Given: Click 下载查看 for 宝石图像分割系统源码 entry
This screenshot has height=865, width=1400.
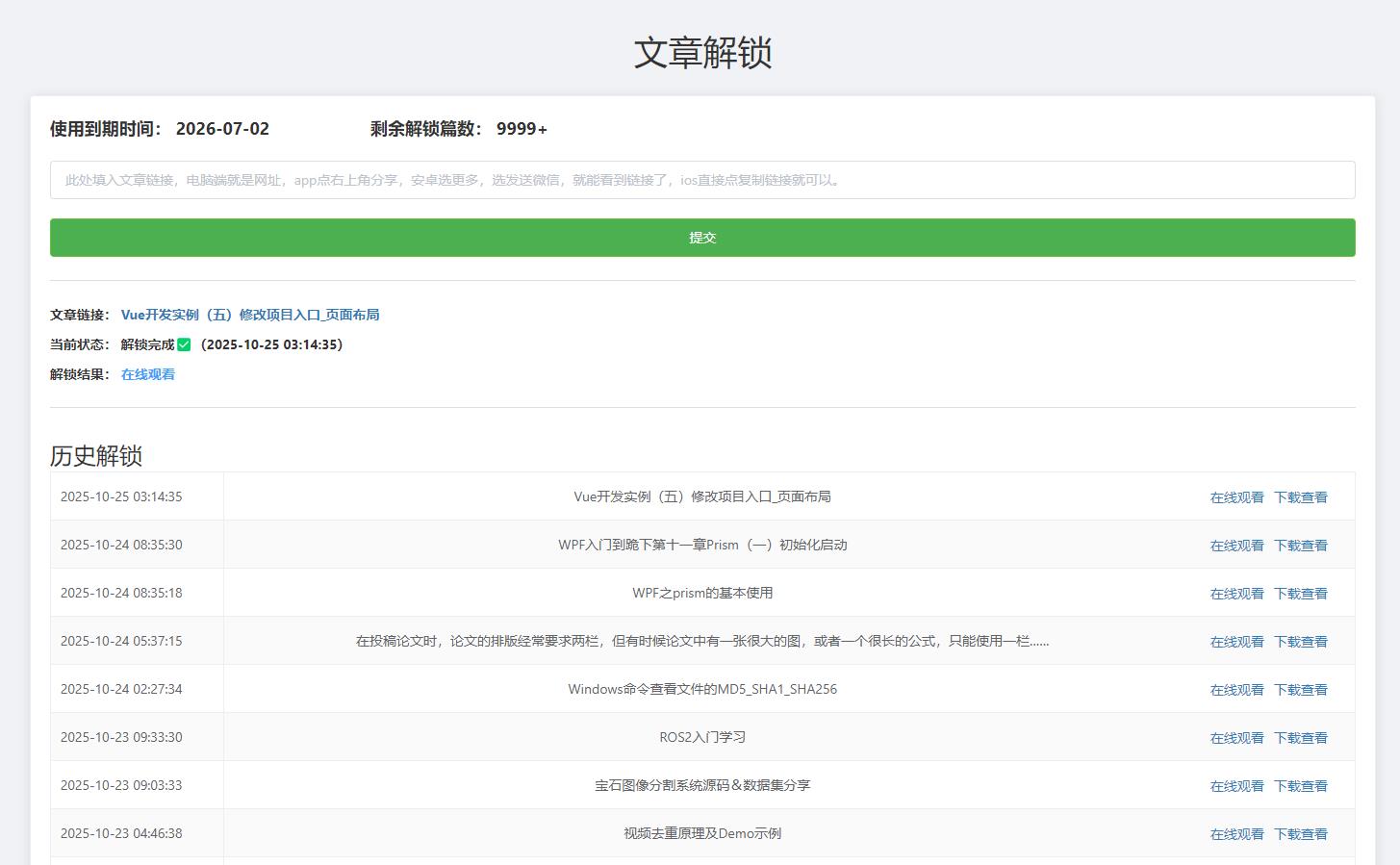Looking at the screenshot, I should coord(1301,785).
